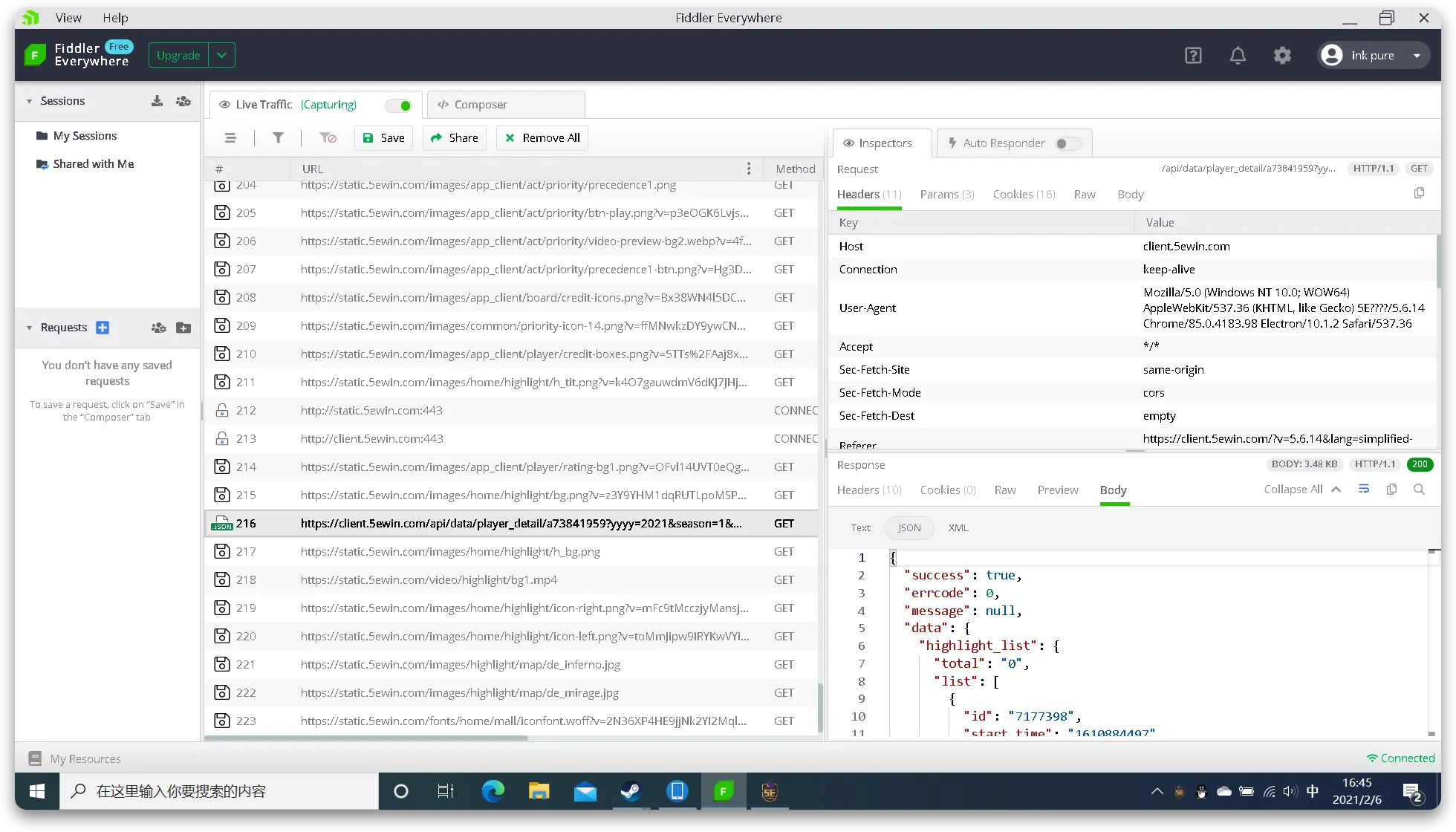Open My Resources in status bar

tap(74, 759)
